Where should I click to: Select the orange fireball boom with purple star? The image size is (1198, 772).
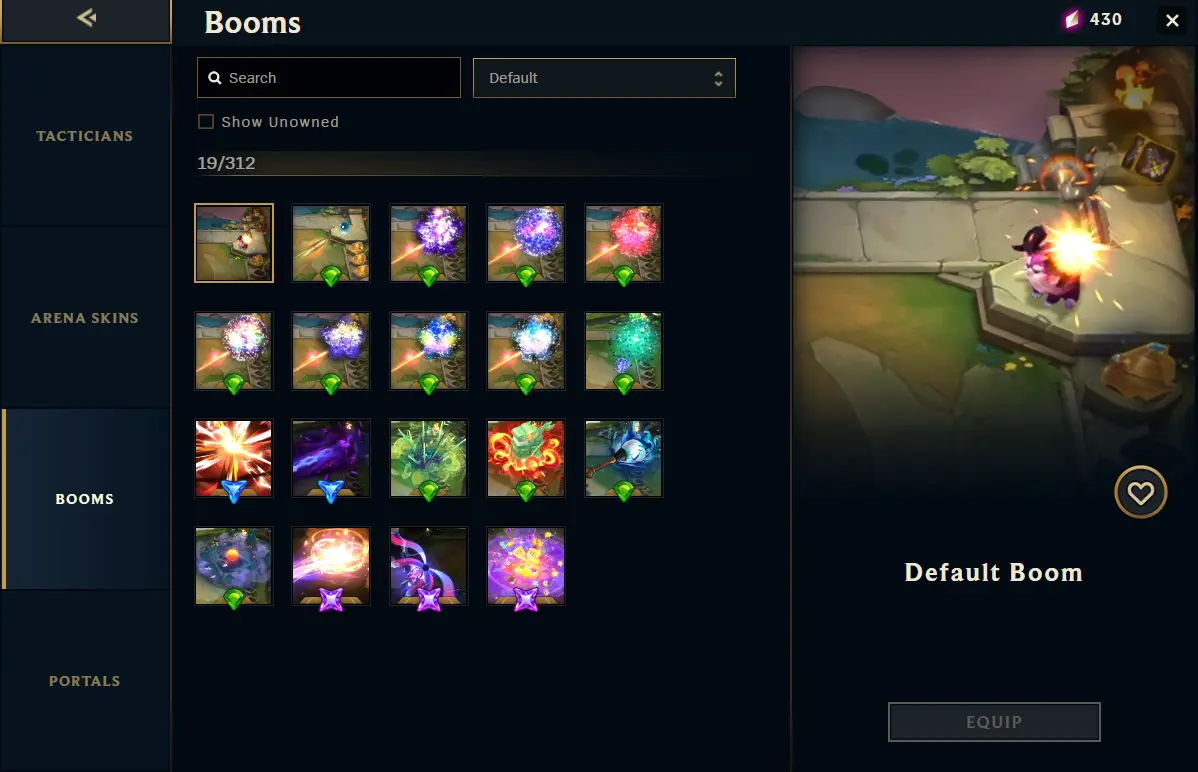[331, 566]
